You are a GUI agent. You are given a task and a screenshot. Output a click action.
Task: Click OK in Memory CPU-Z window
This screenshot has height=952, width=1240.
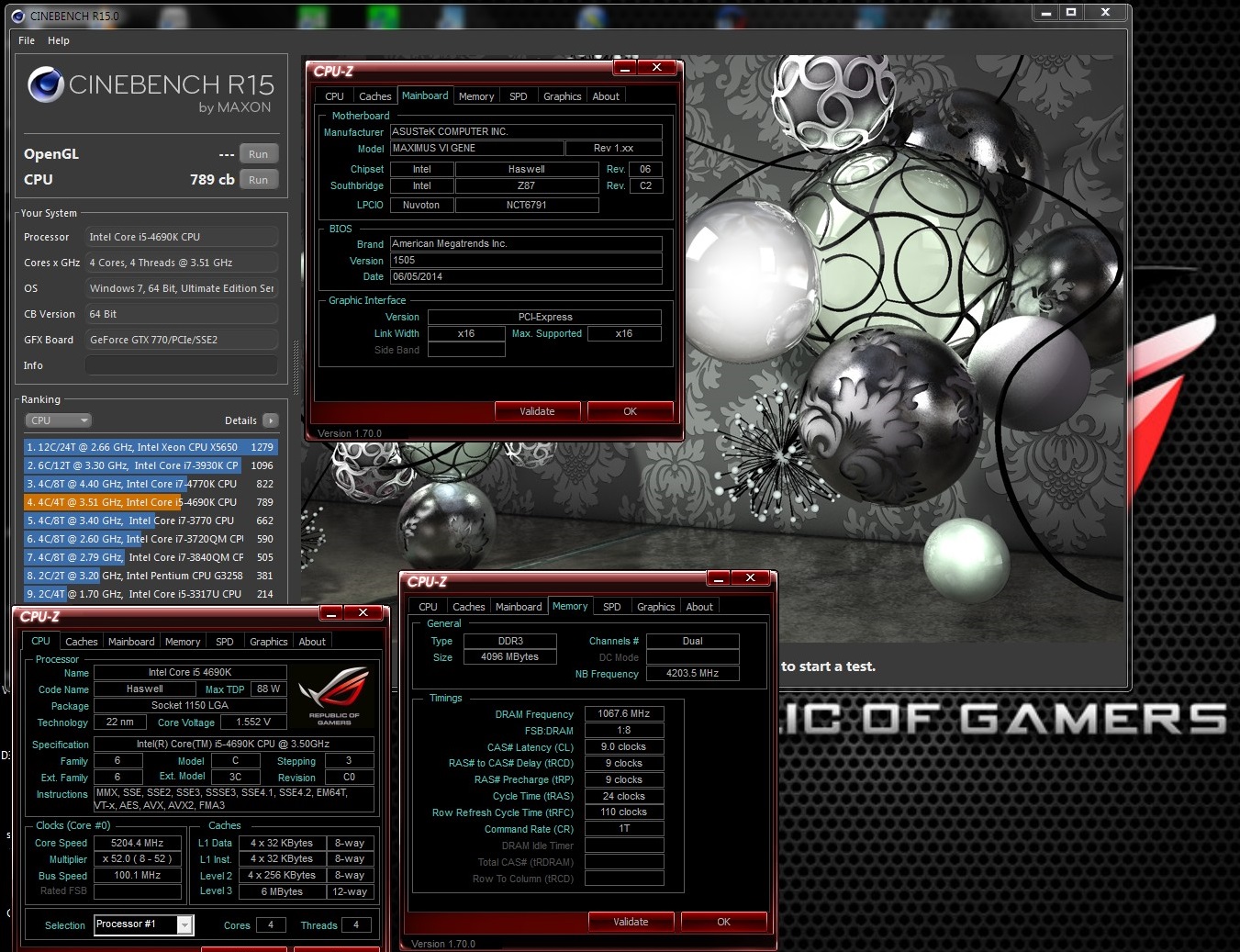point(723,922)
